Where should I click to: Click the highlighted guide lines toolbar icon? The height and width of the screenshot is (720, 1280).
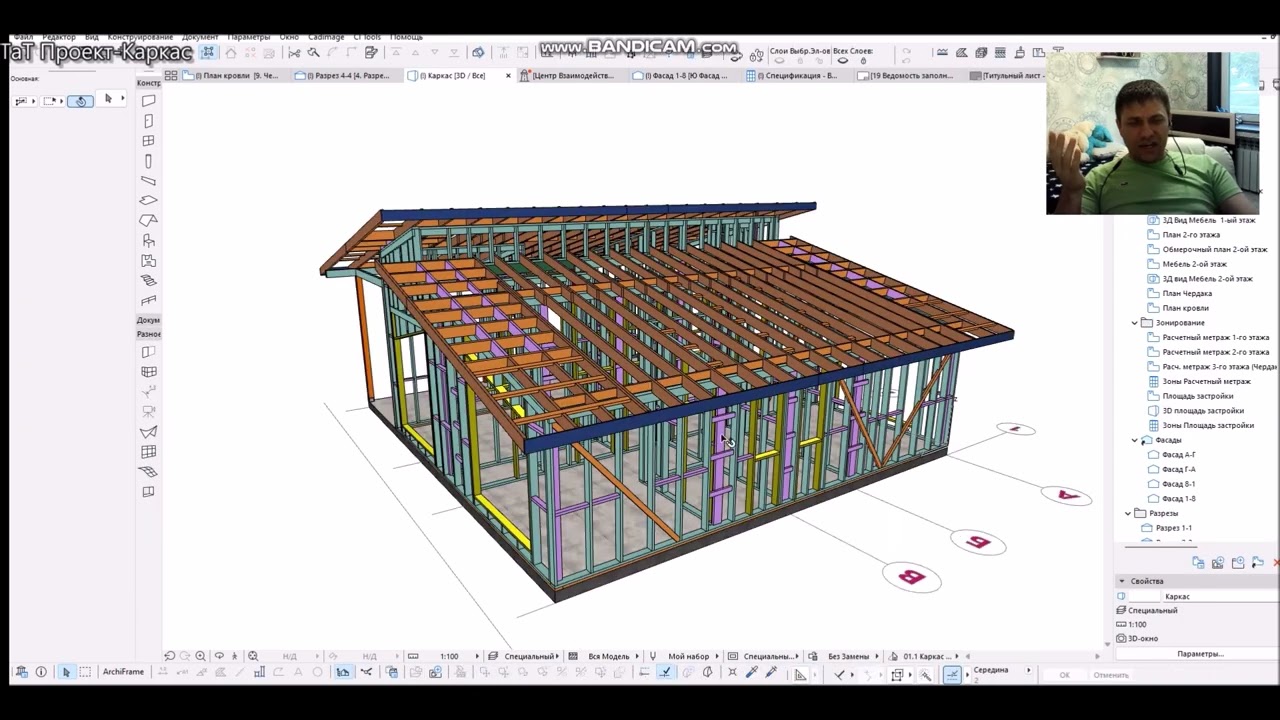point(208,52)
